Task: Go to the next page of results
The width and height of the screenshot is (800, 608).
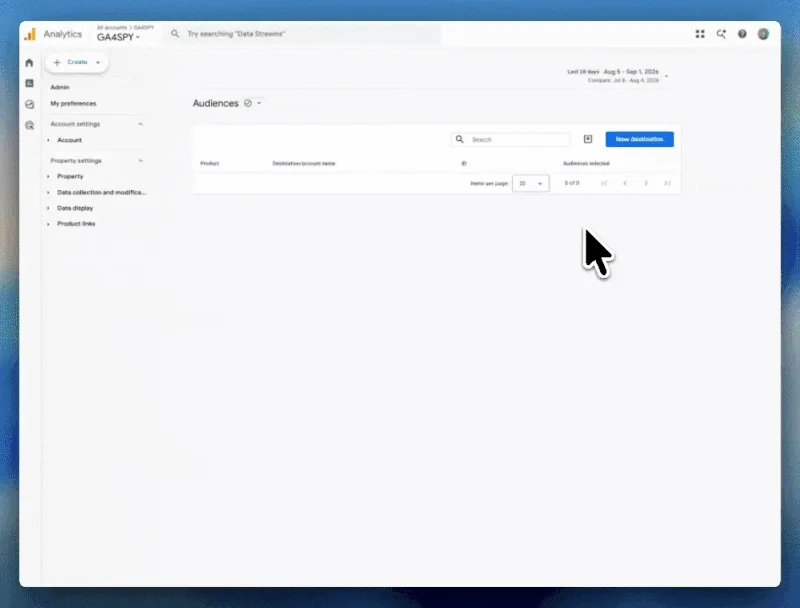Action: click(646, 183)
